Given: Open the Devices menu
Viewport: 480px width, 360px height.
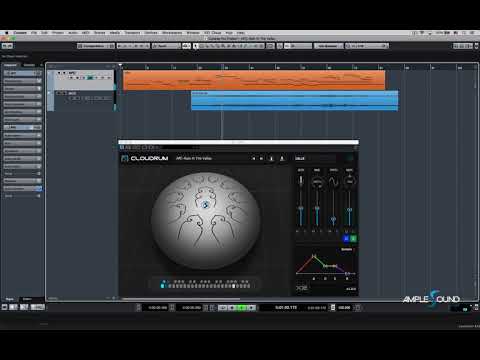Looking at the screenshot, I should click(151, 33).
